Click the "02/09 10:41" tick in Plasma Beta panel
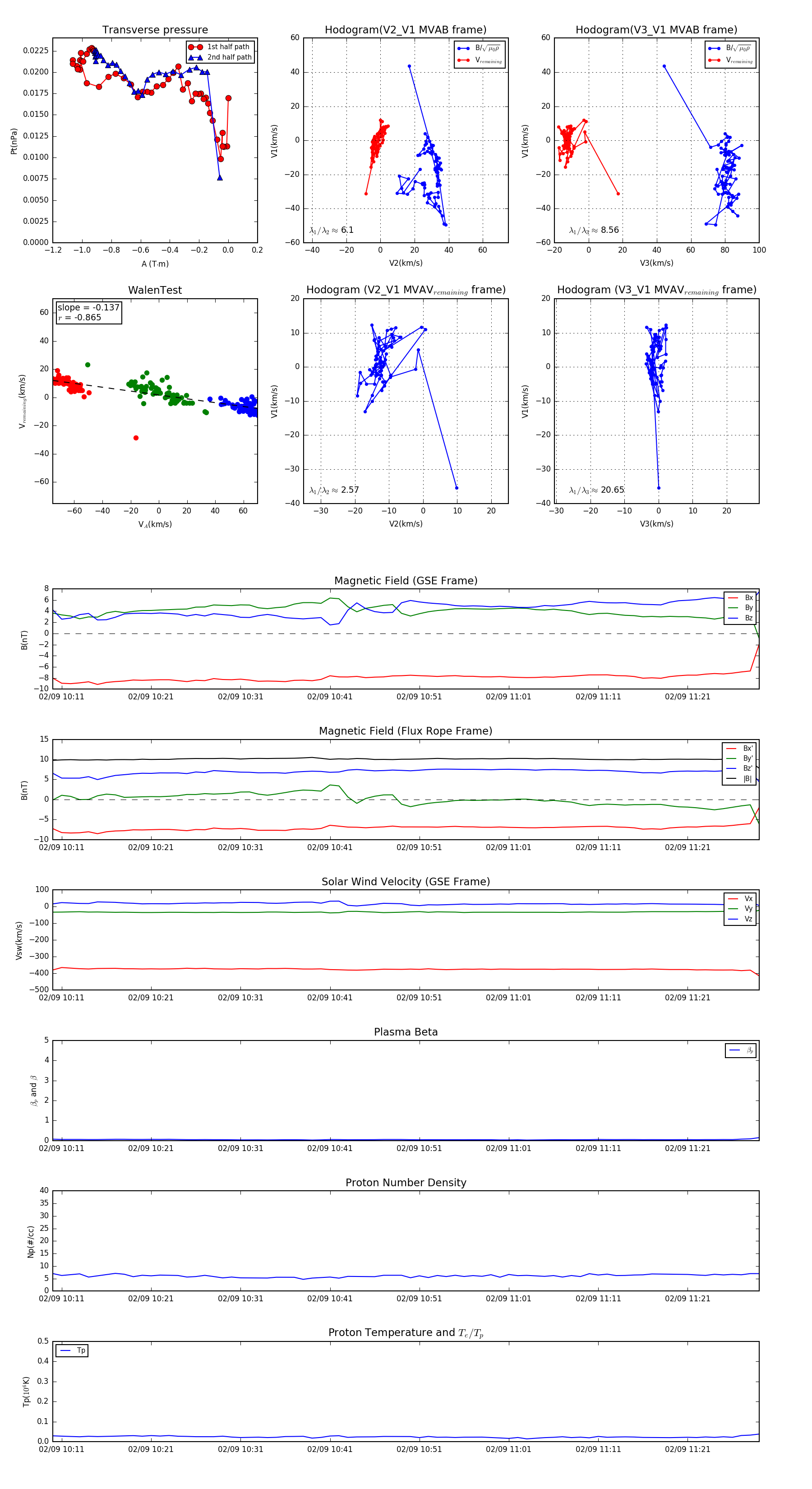 (x=330, y=1148)
